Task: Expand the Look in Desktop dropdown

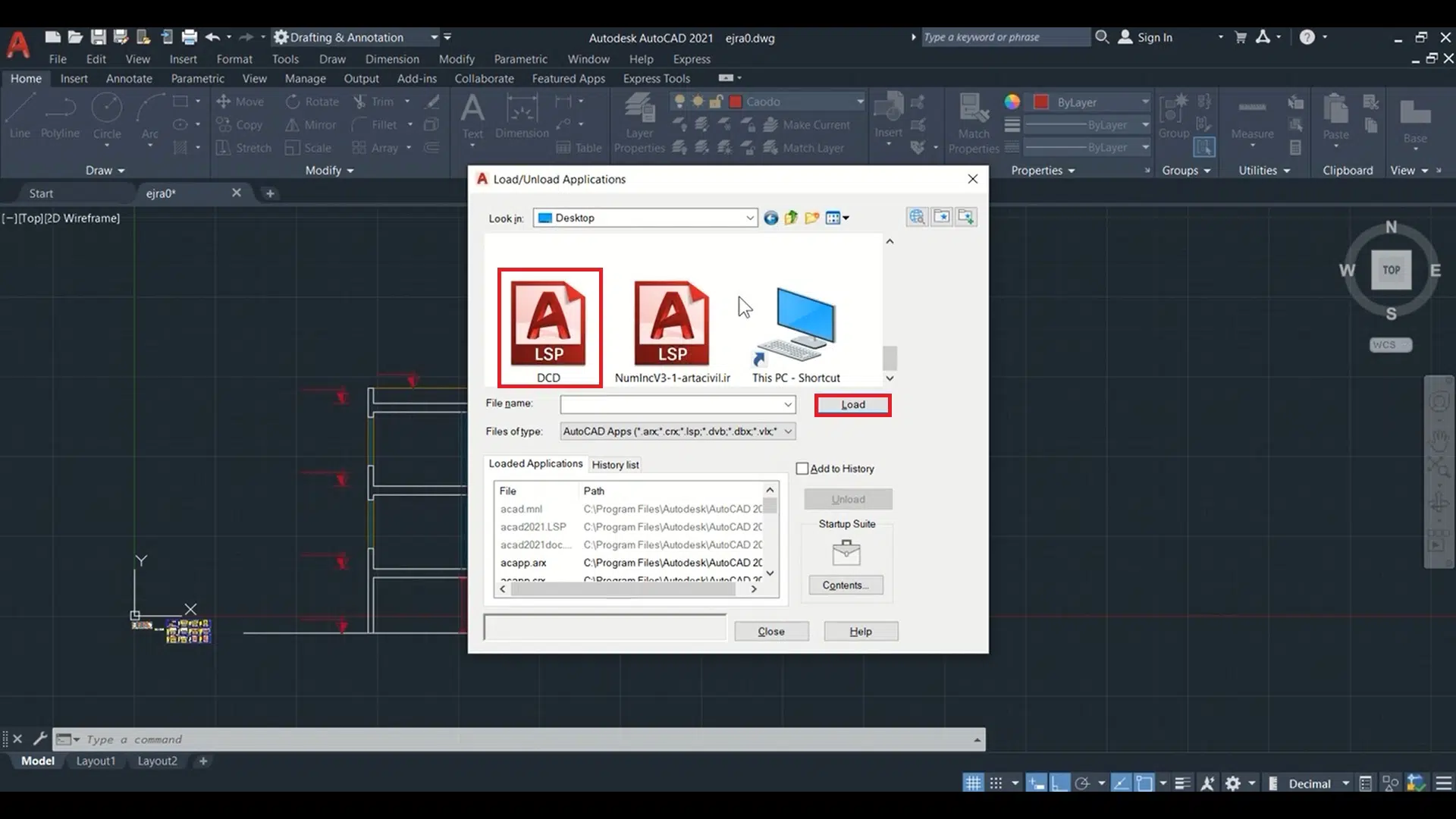Action: pos(749,218)
